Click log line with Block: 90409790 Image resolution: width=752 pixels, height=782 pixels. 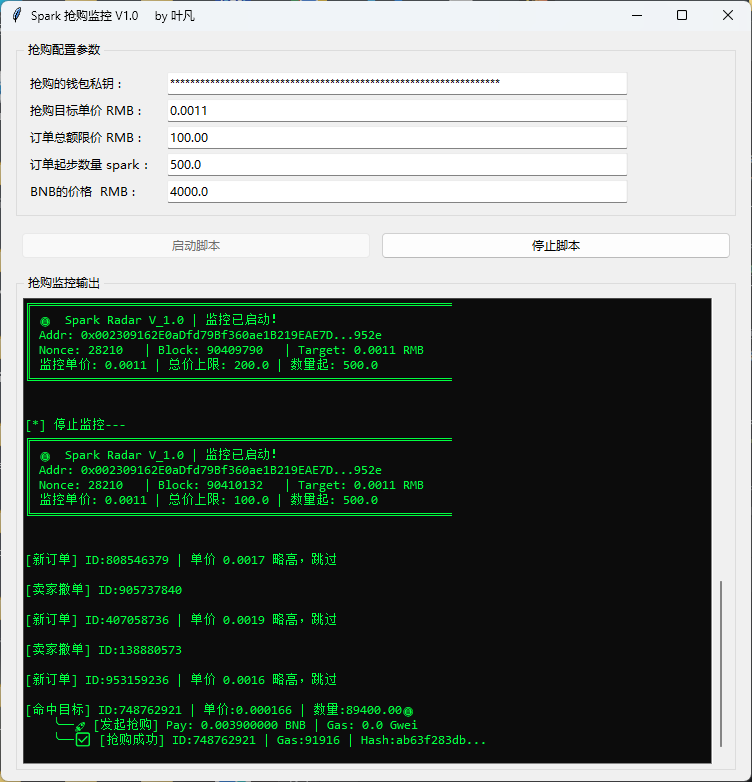pos(231,350)
